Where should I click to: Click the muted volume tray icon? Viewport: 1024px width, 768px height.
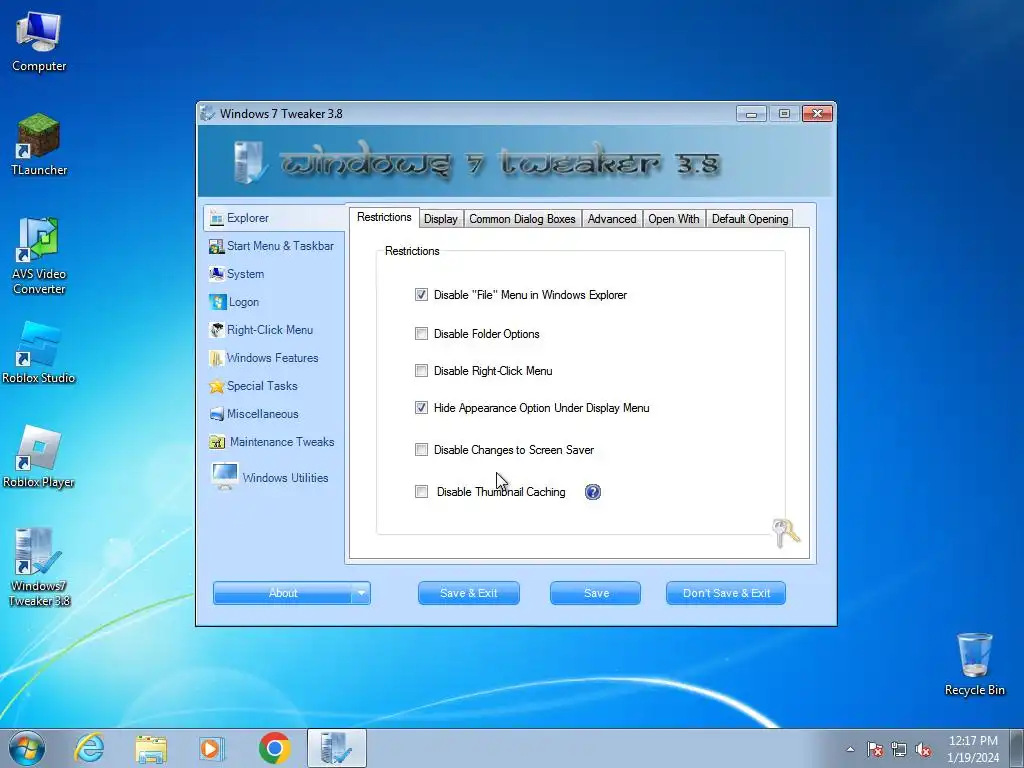pyautogui.click(x=923, y=750)
